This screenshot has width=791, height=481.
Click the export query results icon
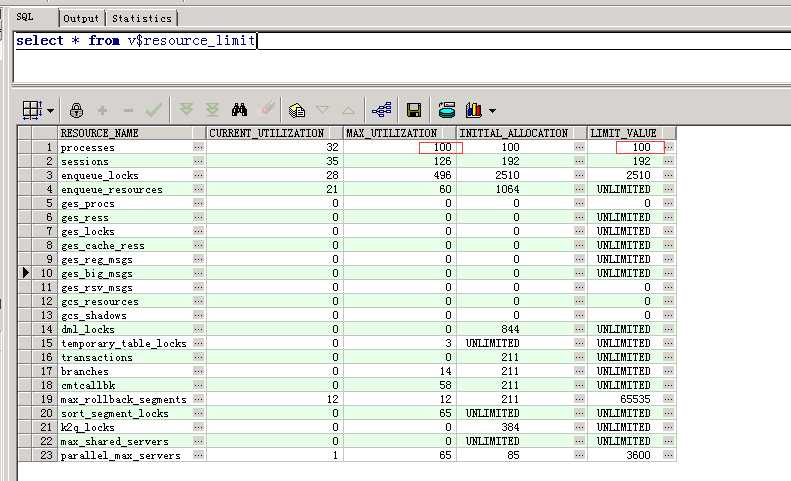click(x=297, y=110)
